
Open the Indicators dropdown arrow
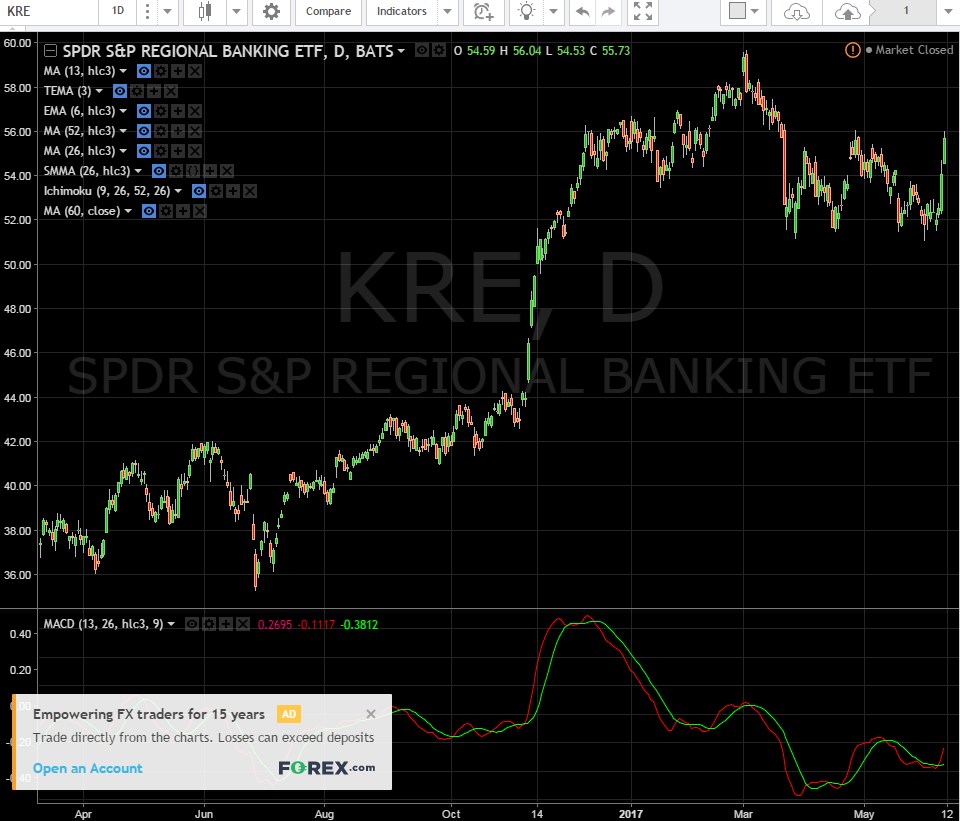(x=448, y=11)
